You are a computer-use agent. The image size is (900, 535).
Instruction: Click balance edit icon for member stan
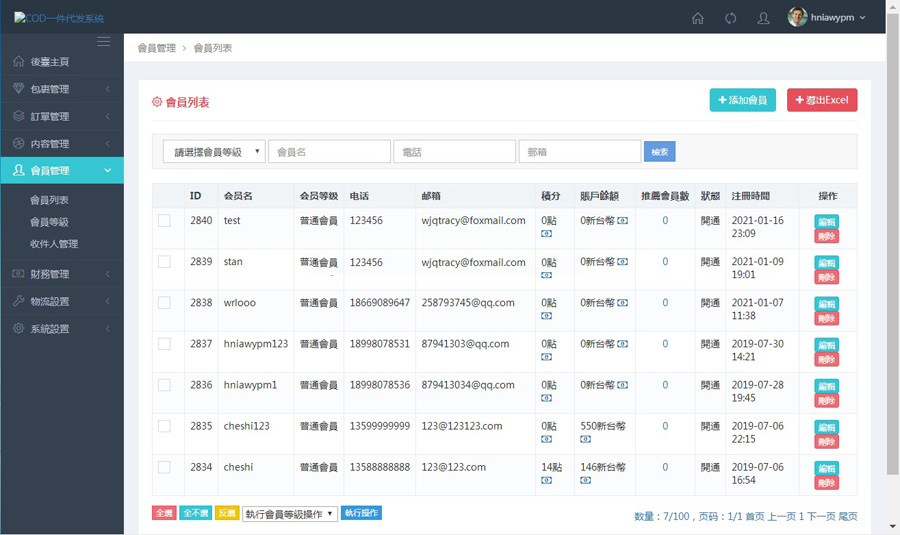pos(623,262)
